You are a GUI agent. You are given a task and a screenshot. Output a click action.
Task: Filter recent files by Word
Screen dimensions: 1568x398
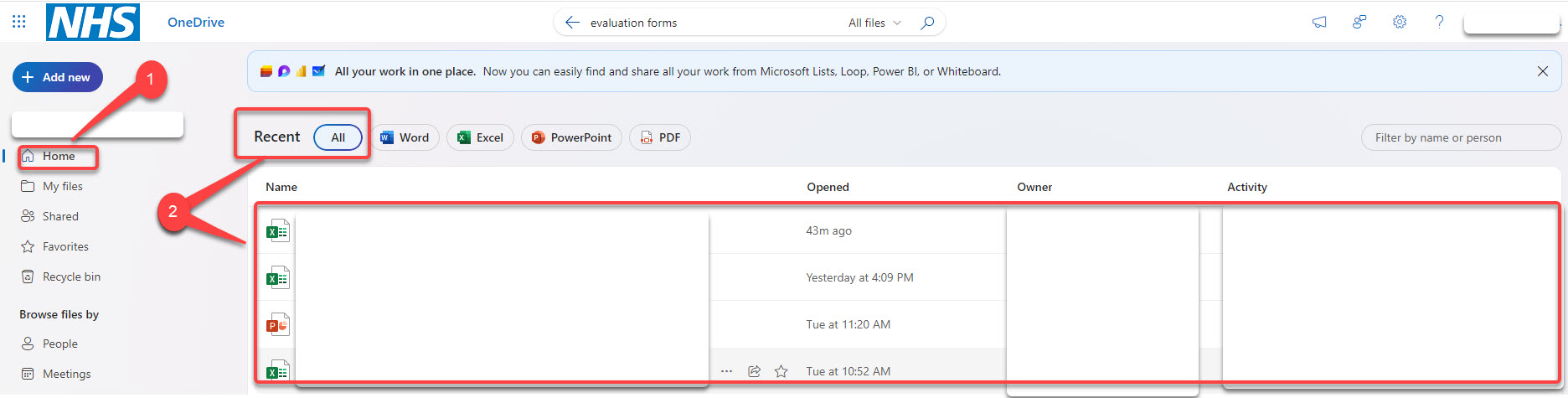(405, 137)
